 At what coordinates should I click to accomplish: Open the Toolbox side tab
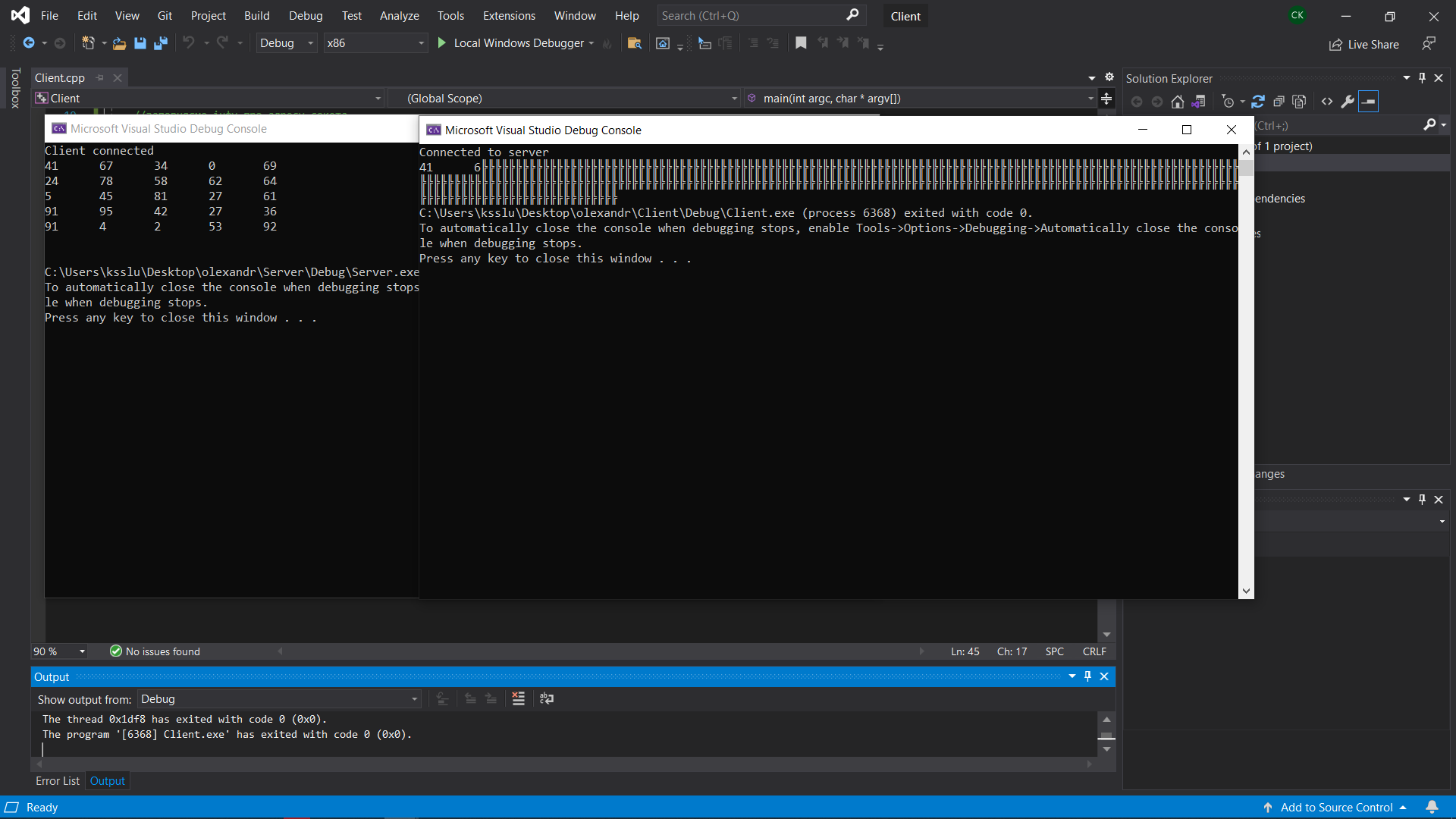(x=15, y=88)
